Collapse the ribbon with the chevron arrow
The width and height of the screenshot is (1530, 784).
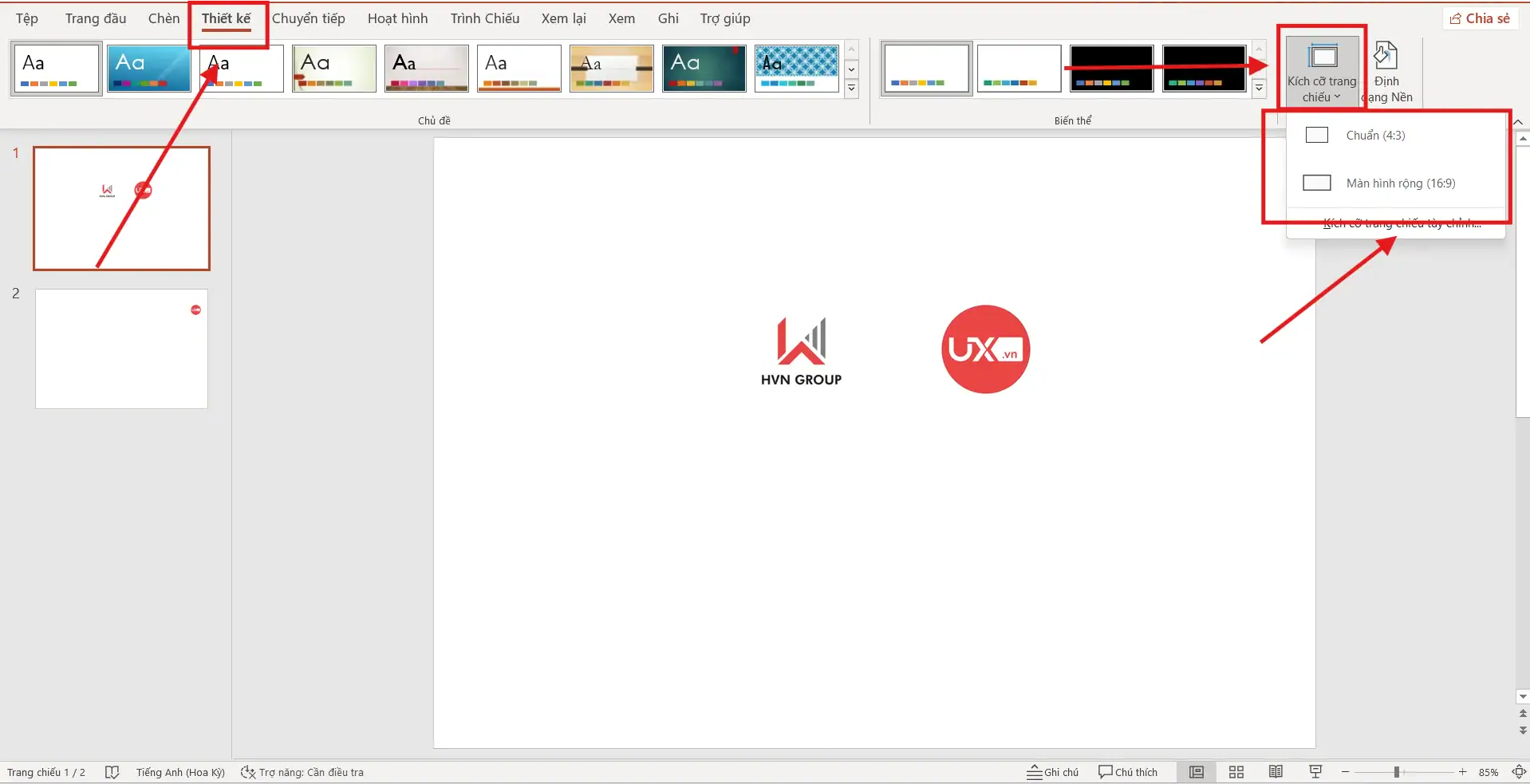[x=1518, y=122]
